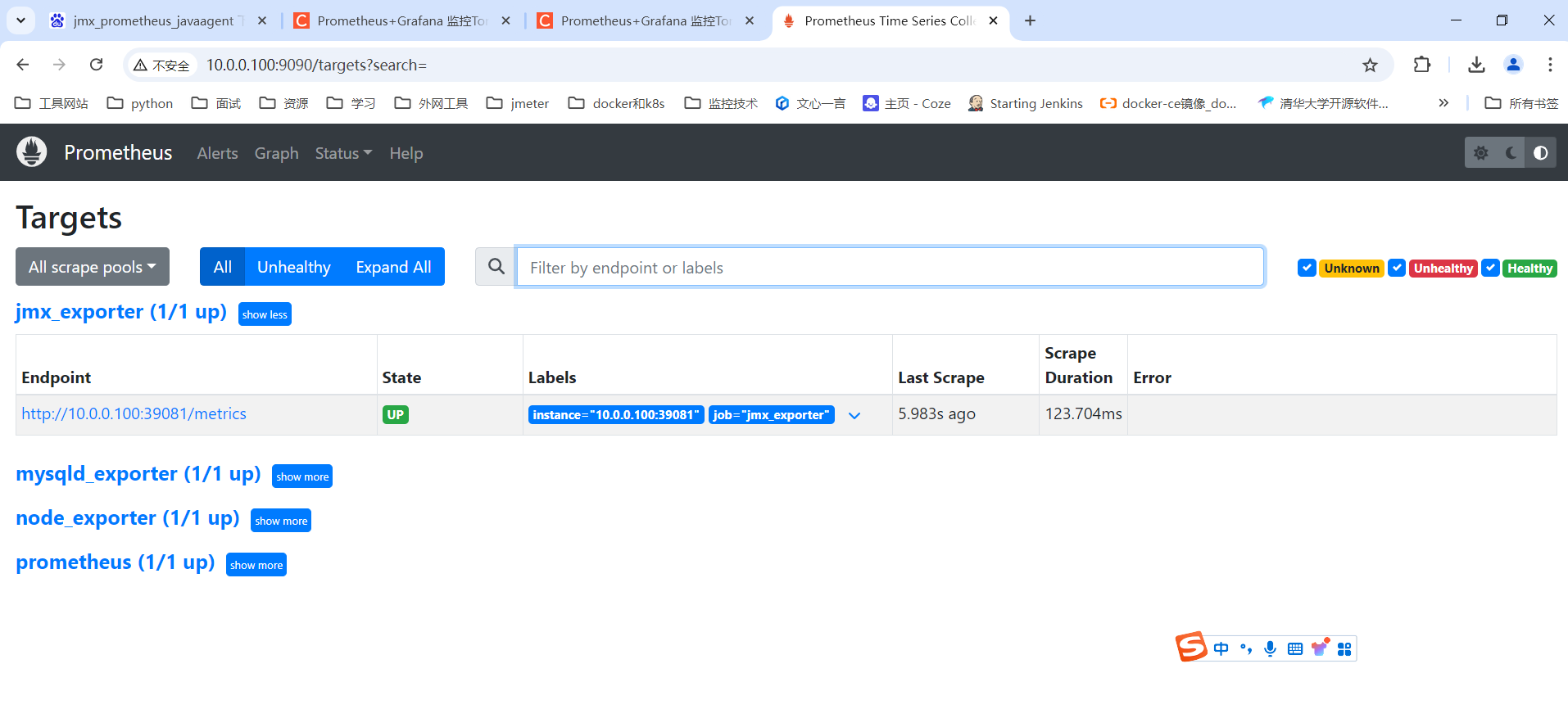Open Alerts in navbar
Screen dimensions: 1568x709
217,153
